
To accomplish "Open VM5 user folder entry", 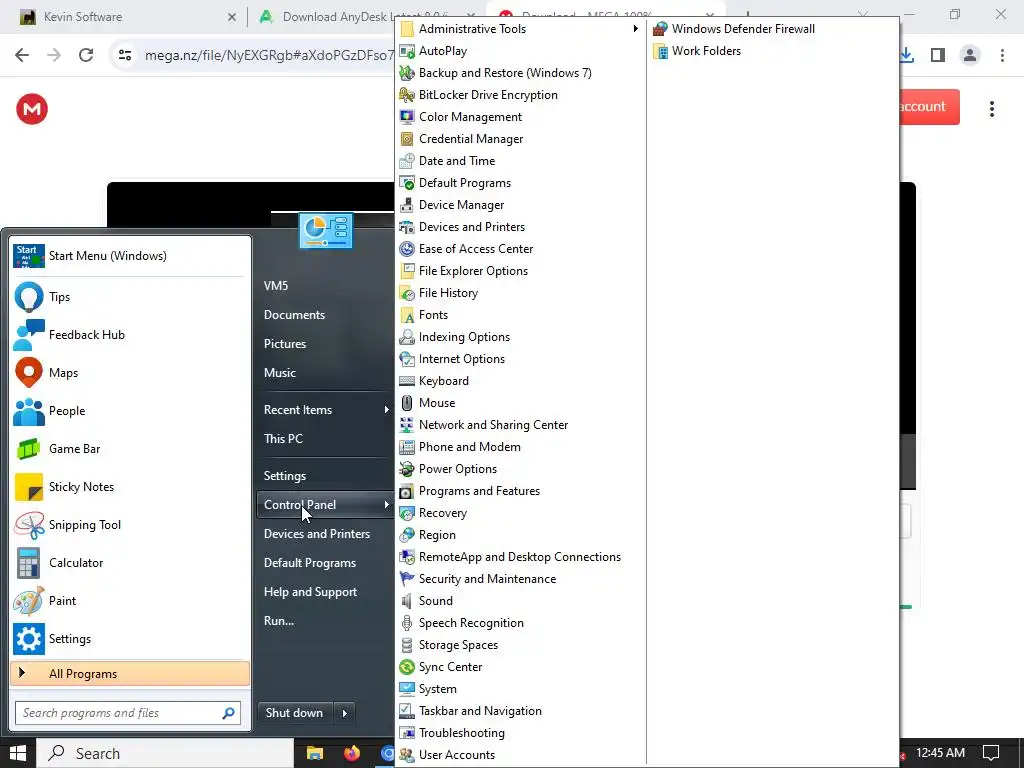I will click(276, 286).
